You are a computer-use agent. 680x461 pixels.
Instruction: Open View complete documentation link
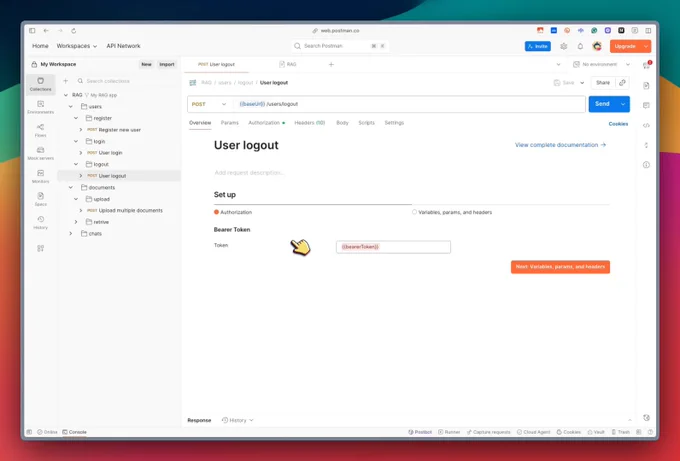pyautogui.click(x=560, y=145)
